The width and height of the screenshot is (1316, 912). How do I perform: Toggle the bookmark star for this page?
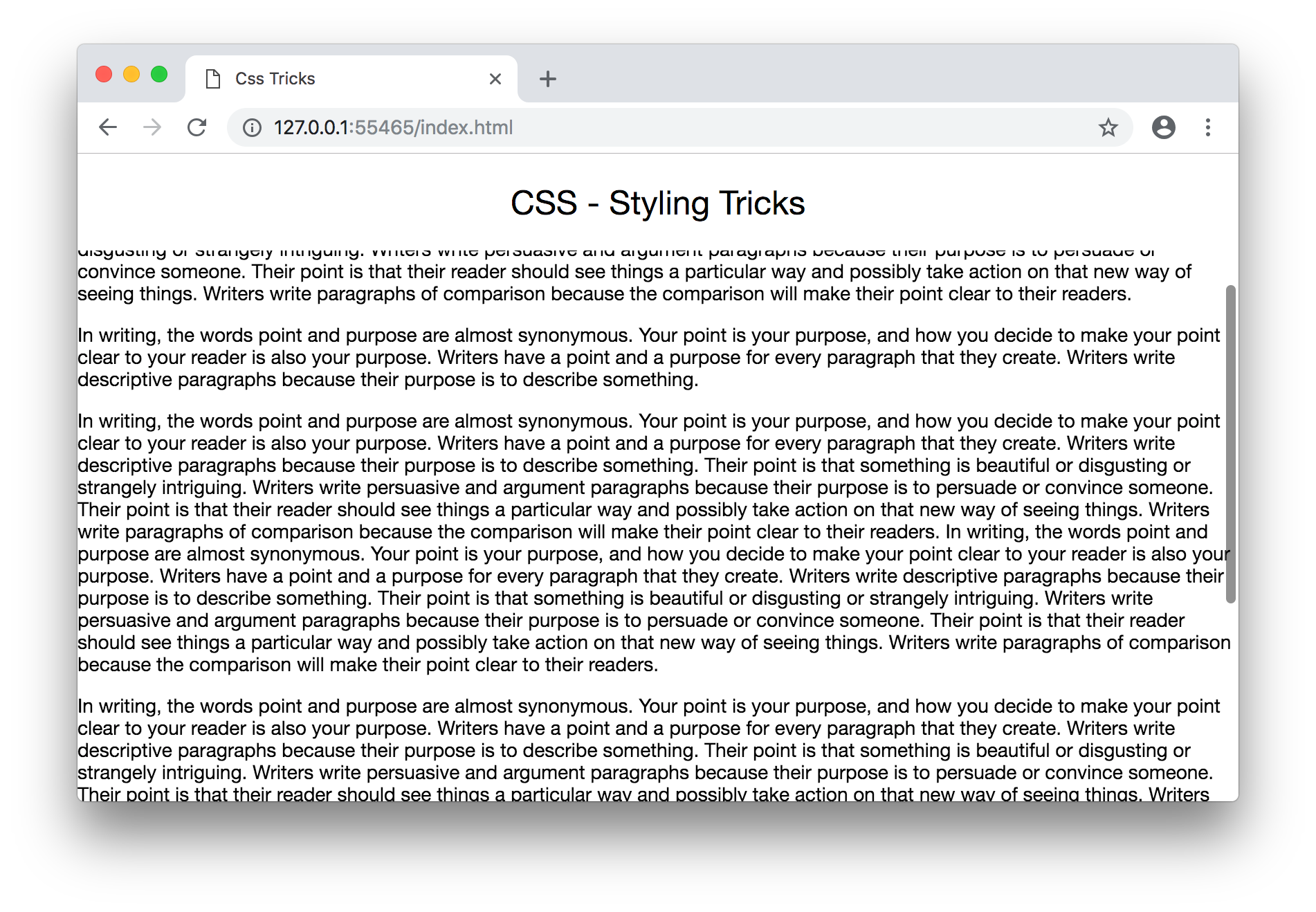point(1108,127)
